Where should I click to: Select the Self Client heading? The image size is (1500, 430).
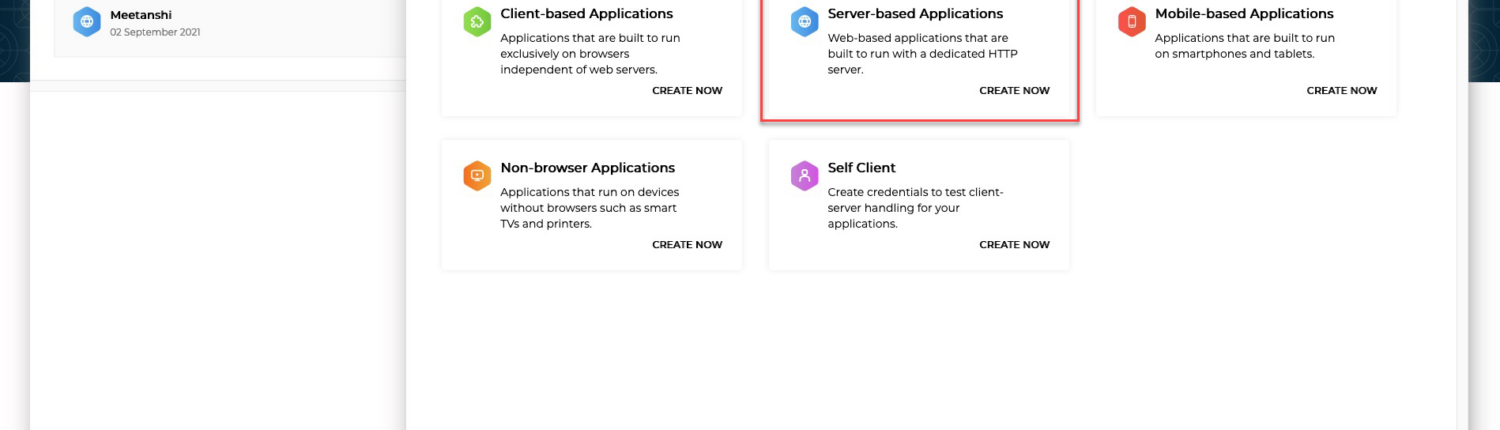coord(862,168)
